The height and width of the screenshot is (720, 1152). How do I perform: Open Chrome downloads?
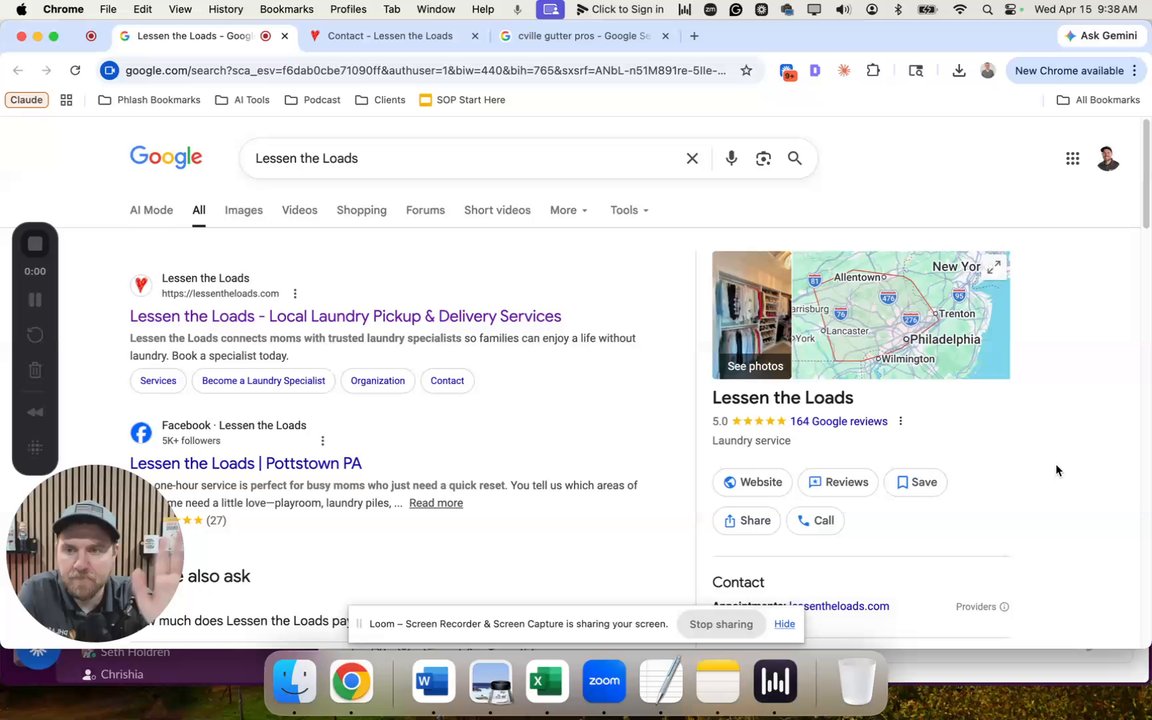pos(959,71)
